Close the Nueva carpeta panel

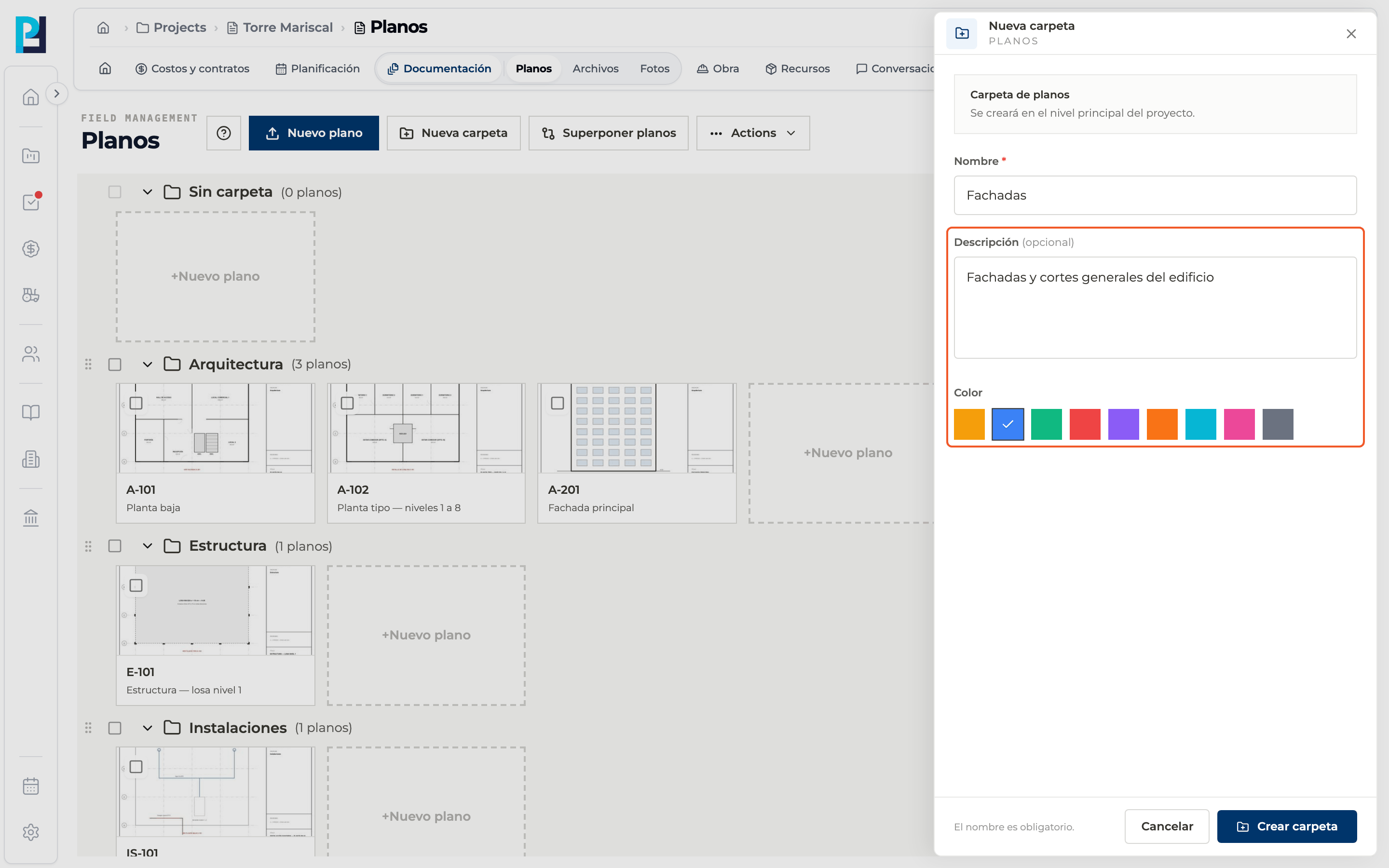(x=1351, y=34)
